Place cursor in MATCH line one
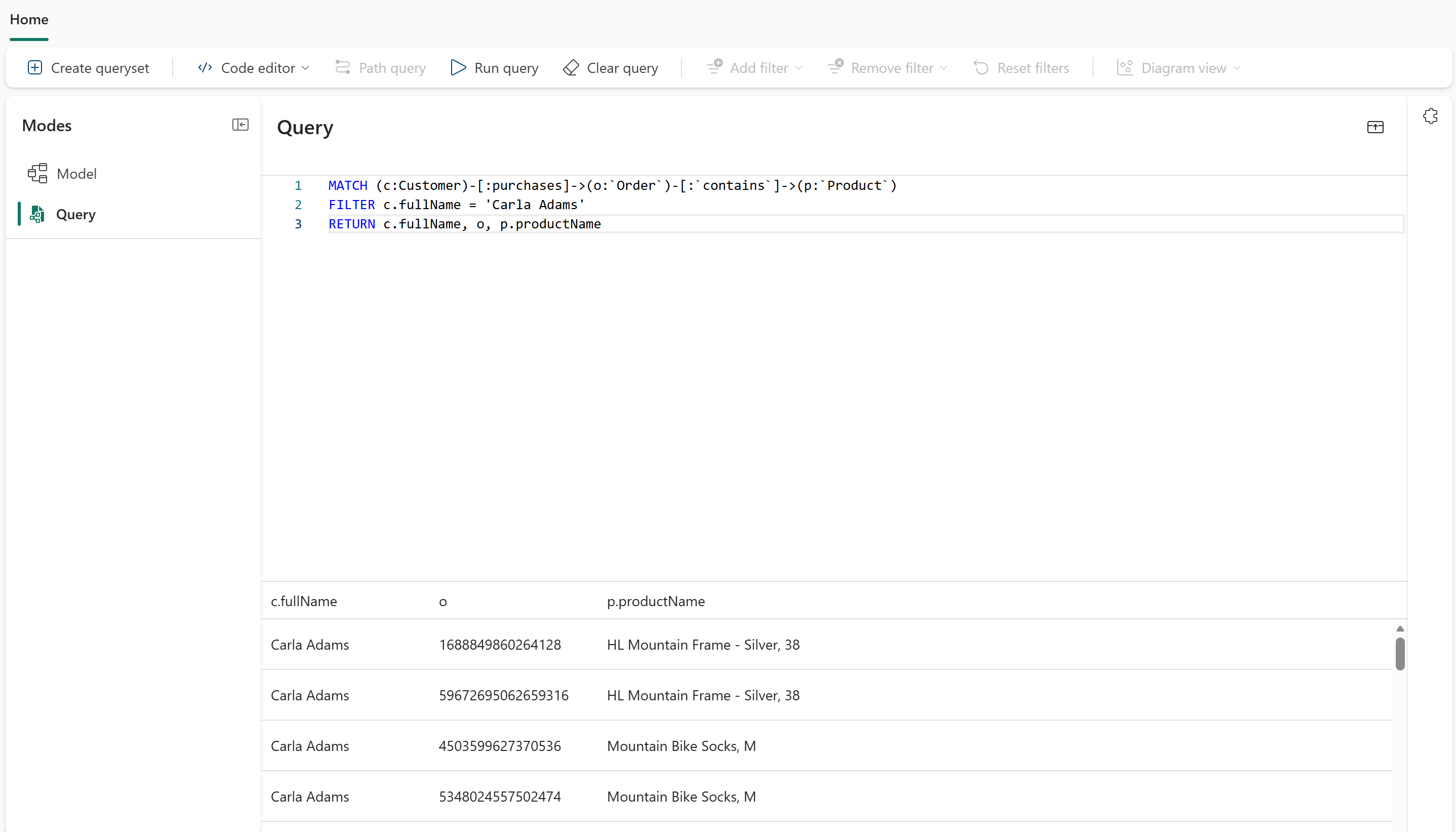The image size is (1456, 832). 613,185
